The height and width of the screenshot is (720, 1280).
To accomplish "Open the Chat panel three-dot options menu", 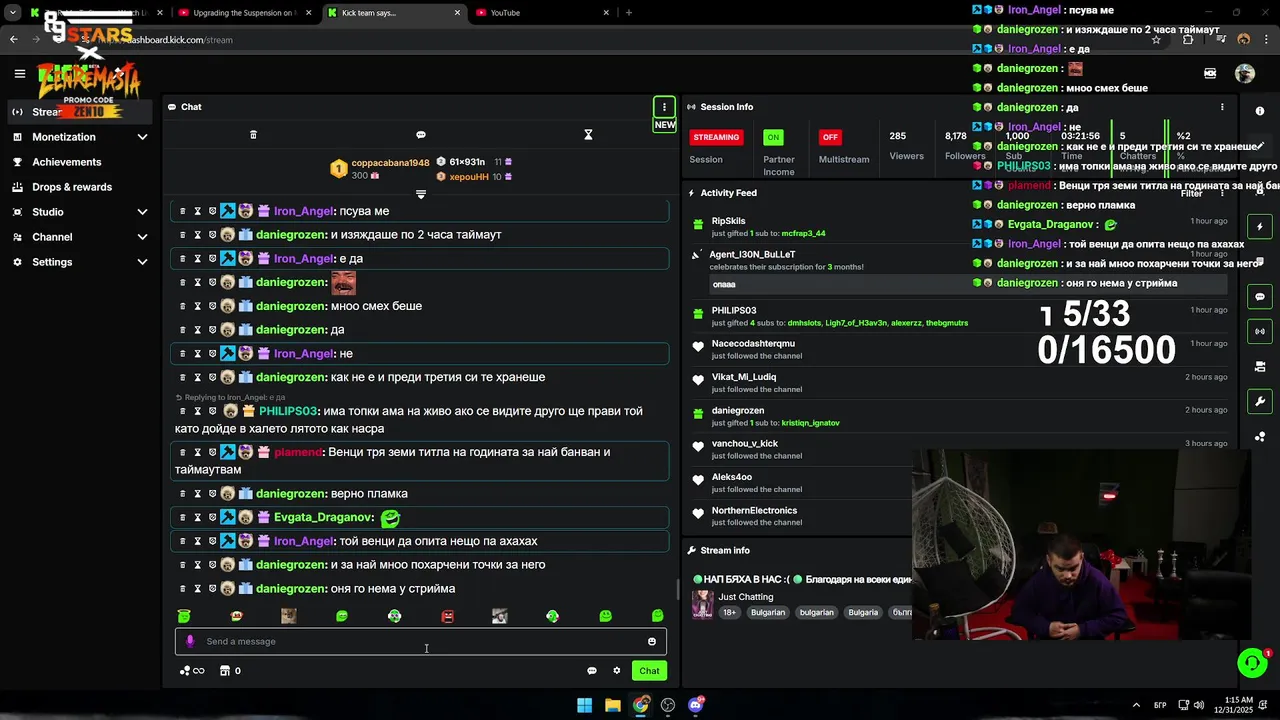I will pyautogui.click(x=664, y=107).
